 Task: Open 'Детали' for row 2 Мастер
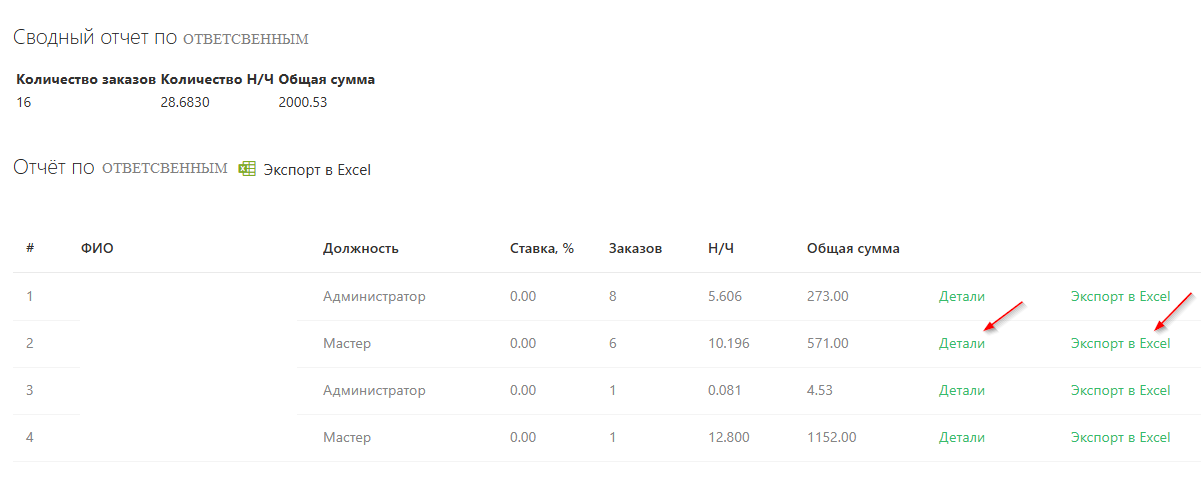962,343
